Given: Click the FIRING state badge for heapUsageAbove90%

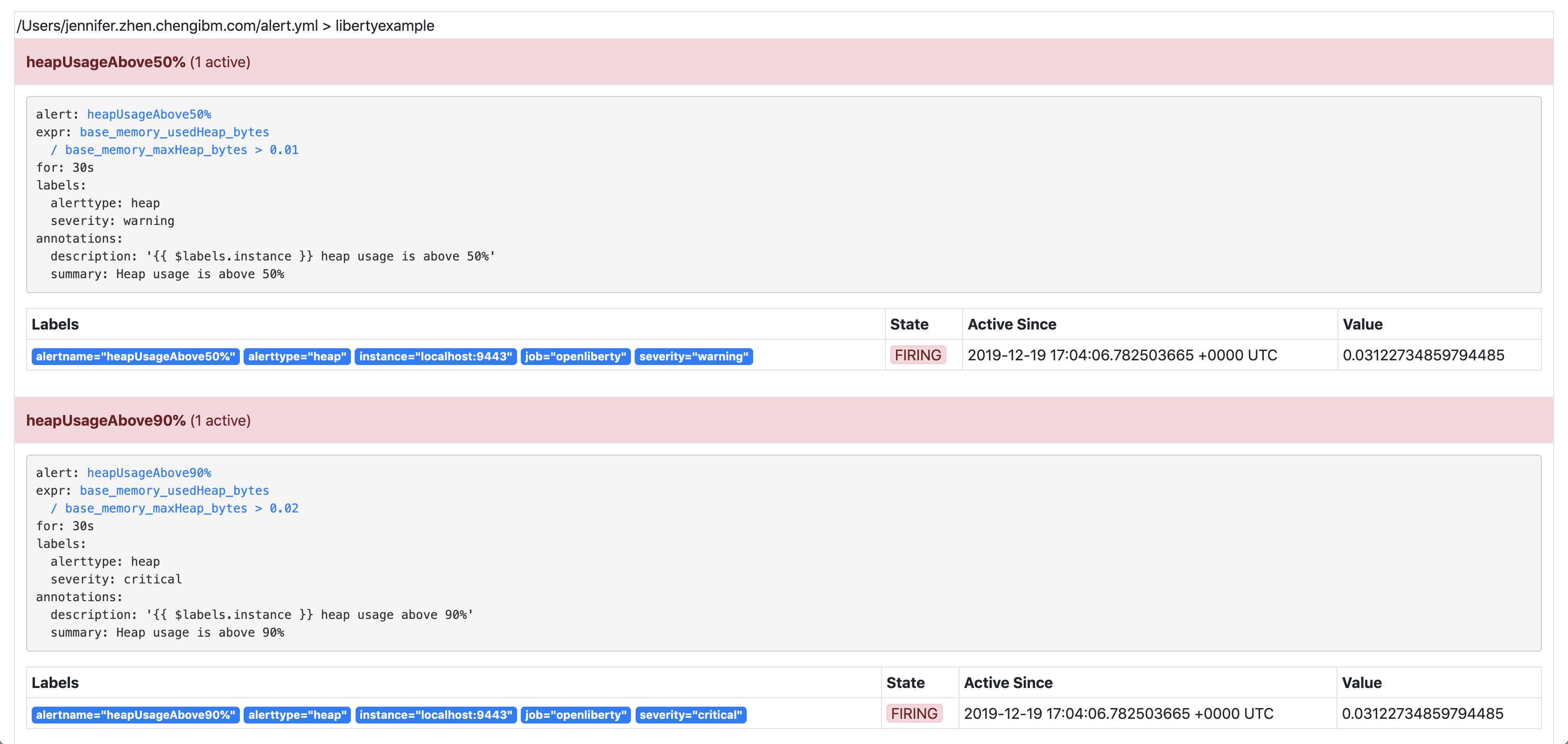Looking at the screenshot, I should (914, 714).
